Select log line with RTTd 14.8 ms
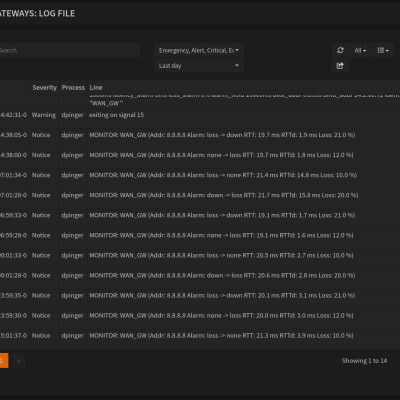Viewport: 400px width, 400px height. [x=223, y=175]
